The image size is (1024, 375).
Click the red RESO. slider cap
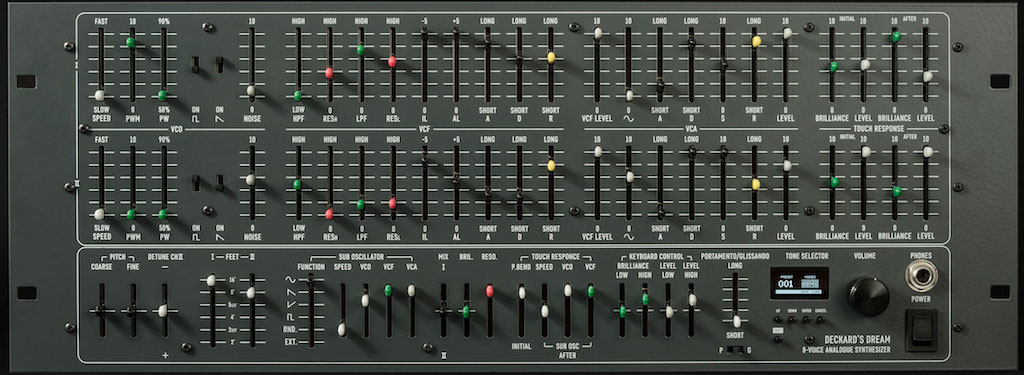[490, 291]
